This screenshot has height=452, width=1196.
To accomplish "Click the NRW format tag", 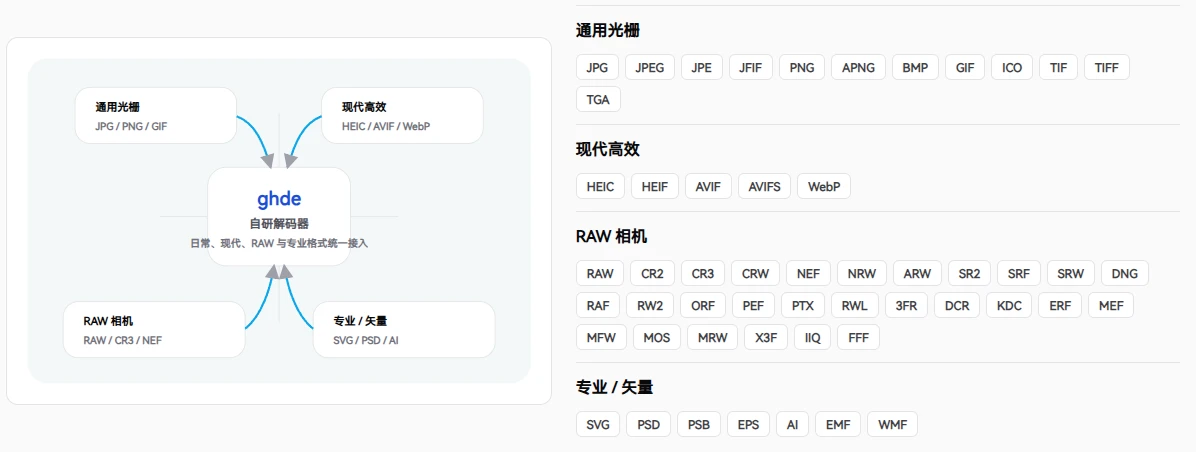I will pos(862,273).
